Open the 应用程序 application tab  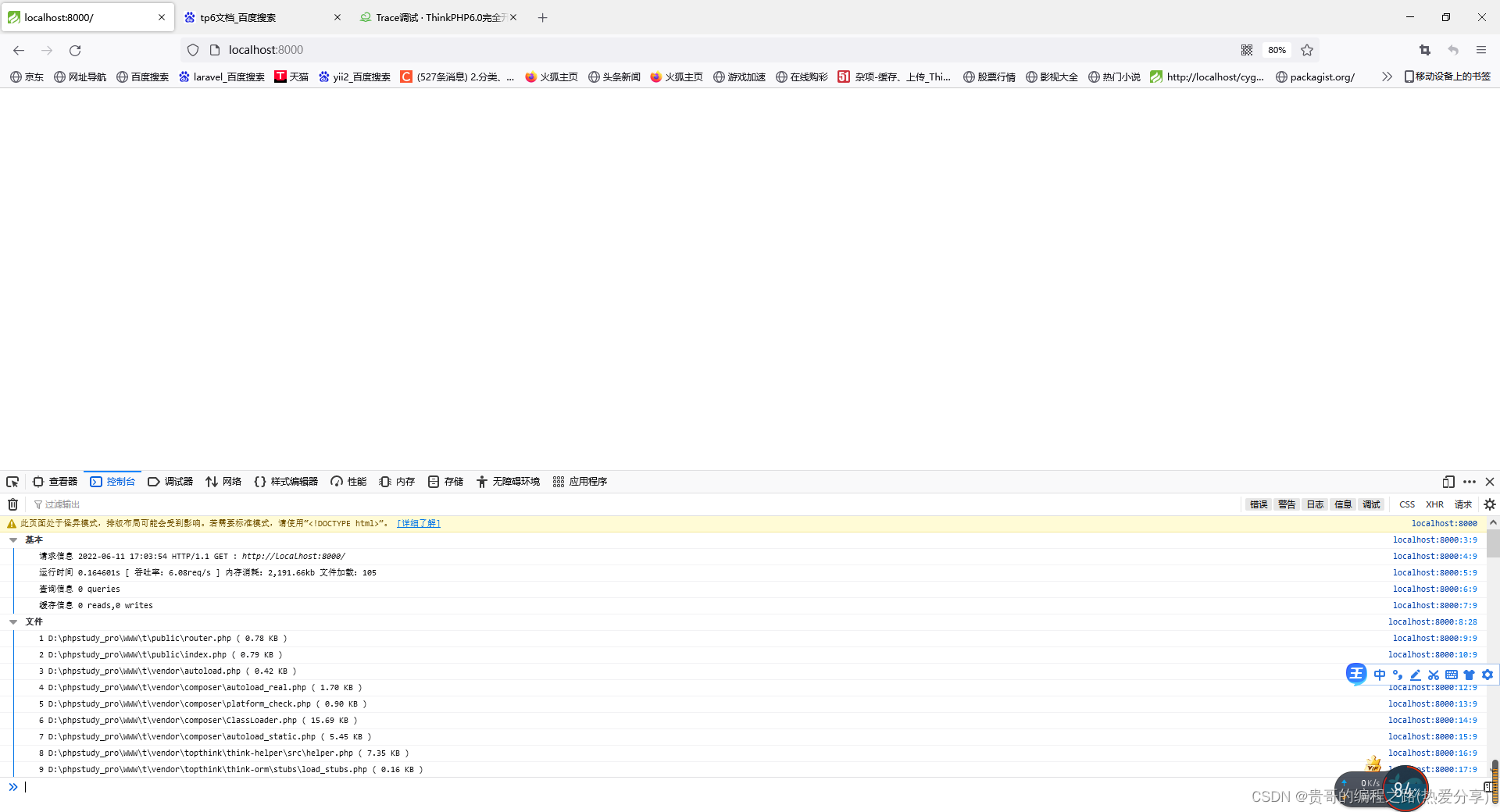coord(580,482)
